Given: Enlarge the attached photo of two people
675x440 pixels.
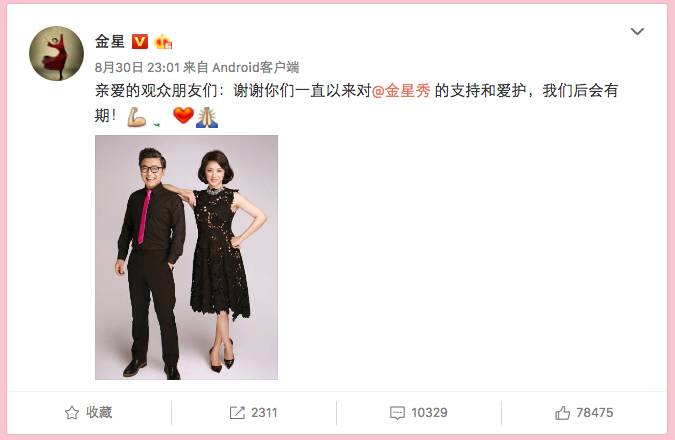Looking at the screenshot, I should [x=186, y=257].
